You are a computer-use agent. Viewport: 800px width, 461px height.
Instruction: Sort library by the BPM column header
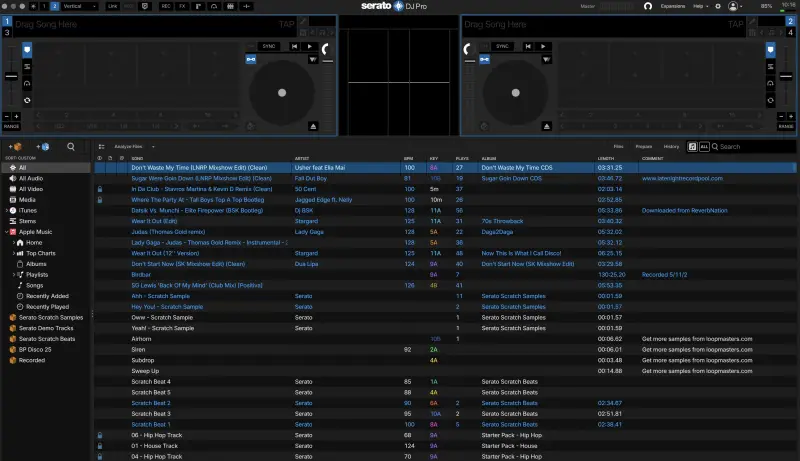tap(408, 159)
